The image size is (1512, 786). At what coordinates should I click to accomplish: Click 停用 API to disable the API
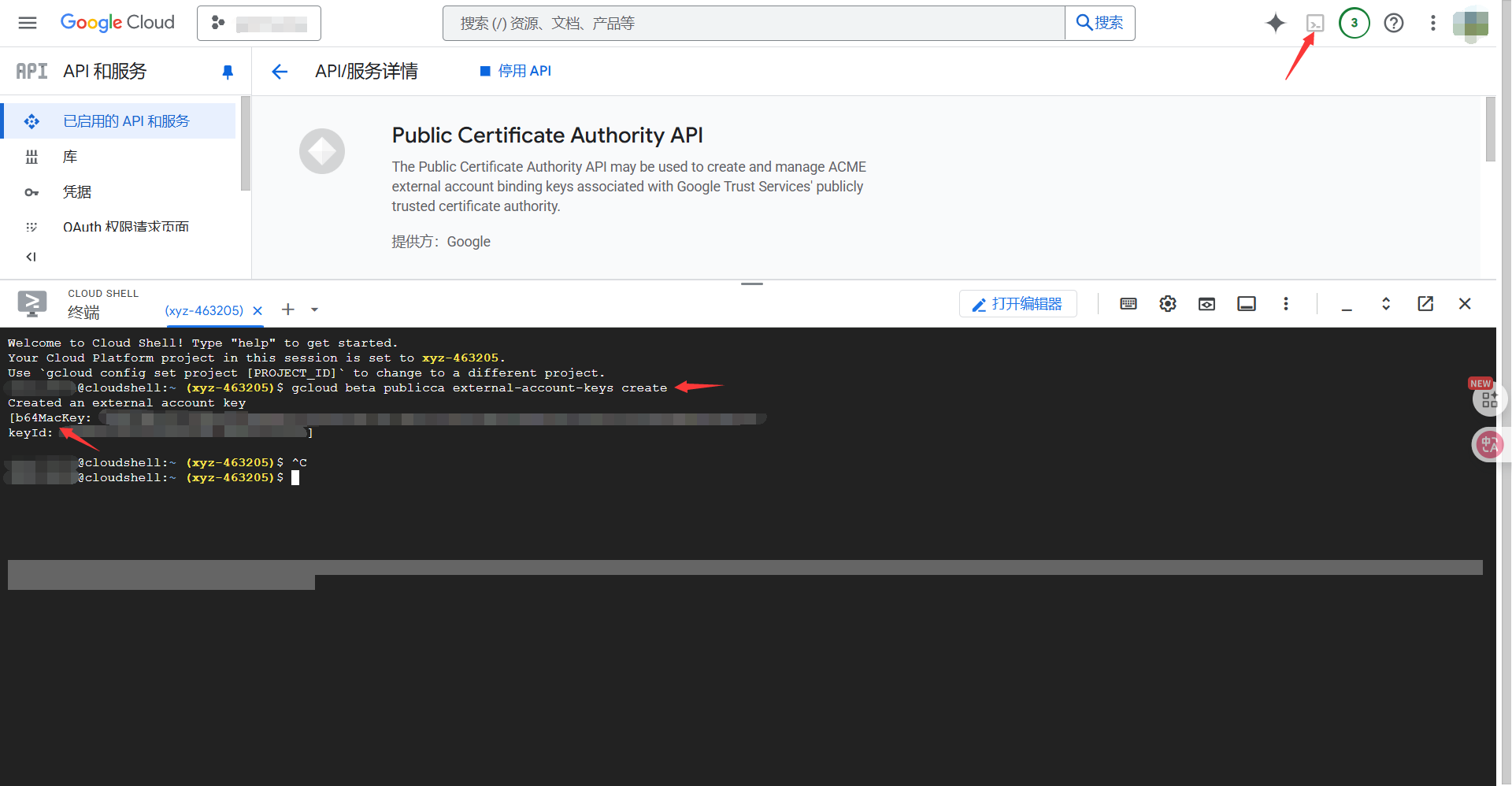(516, 71)
